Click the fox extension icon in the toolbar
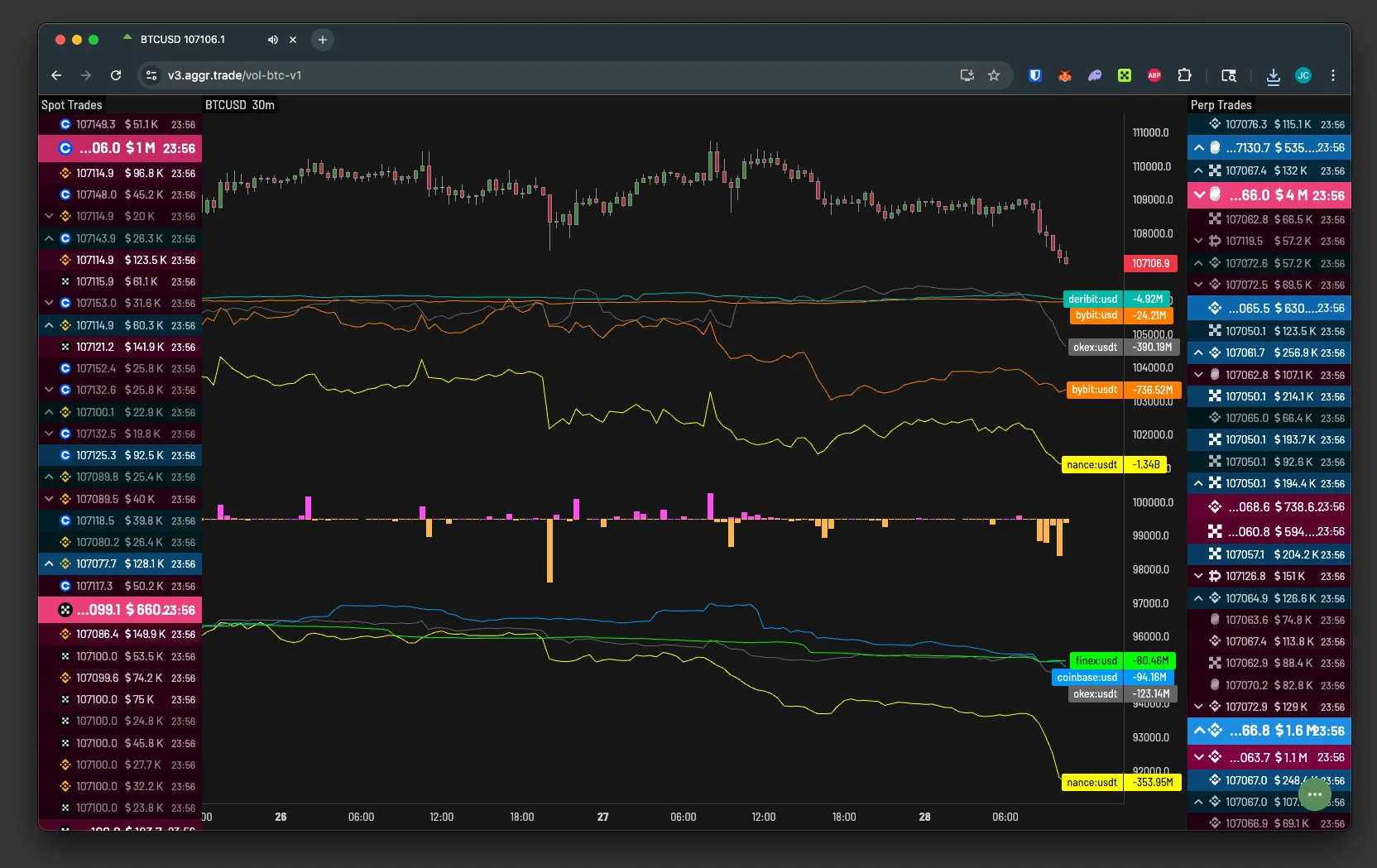Screen dimensions: 1377x868 (x=1065, y=75)
